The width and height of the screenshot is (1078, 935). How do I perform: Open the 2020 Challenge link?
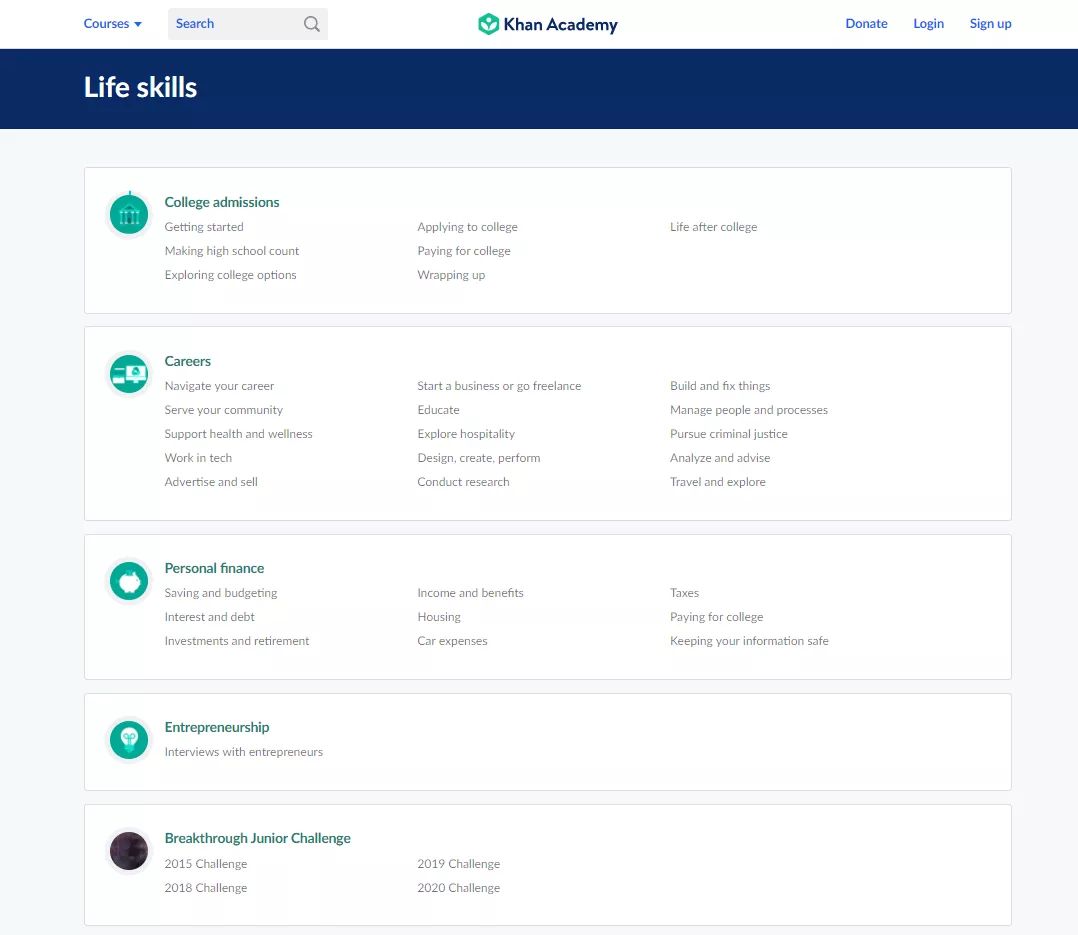coord(459,888)
